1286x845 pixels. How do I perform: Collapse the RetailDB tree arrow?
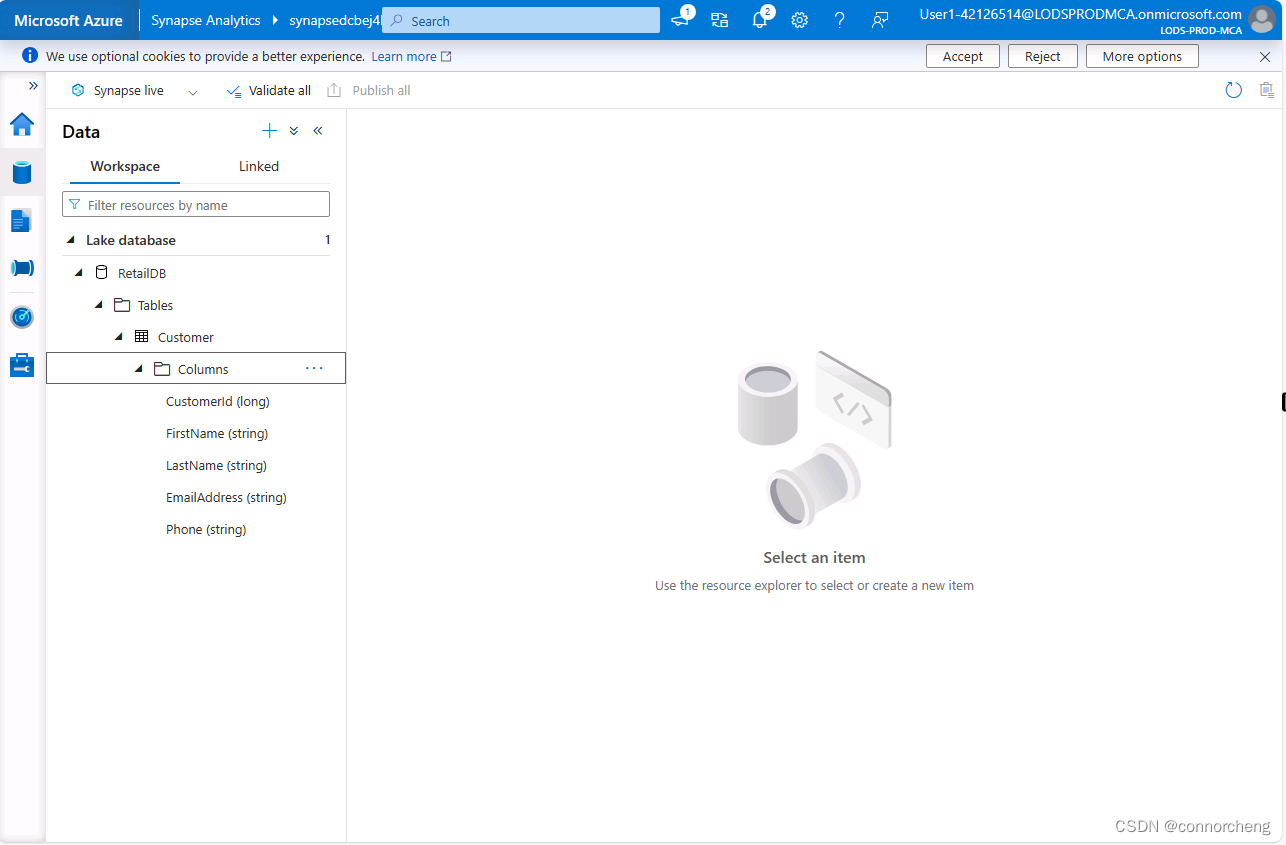(x=79, y=273)
